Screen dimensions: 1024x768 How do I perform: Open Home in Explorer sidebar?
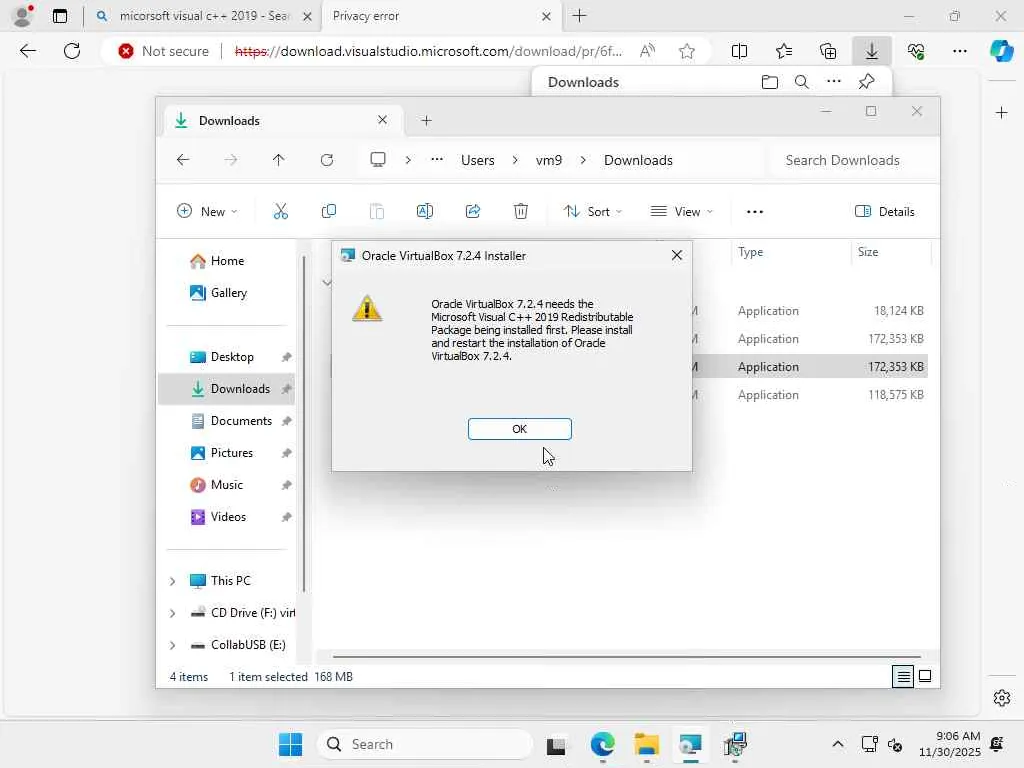(x=227, y=261)
